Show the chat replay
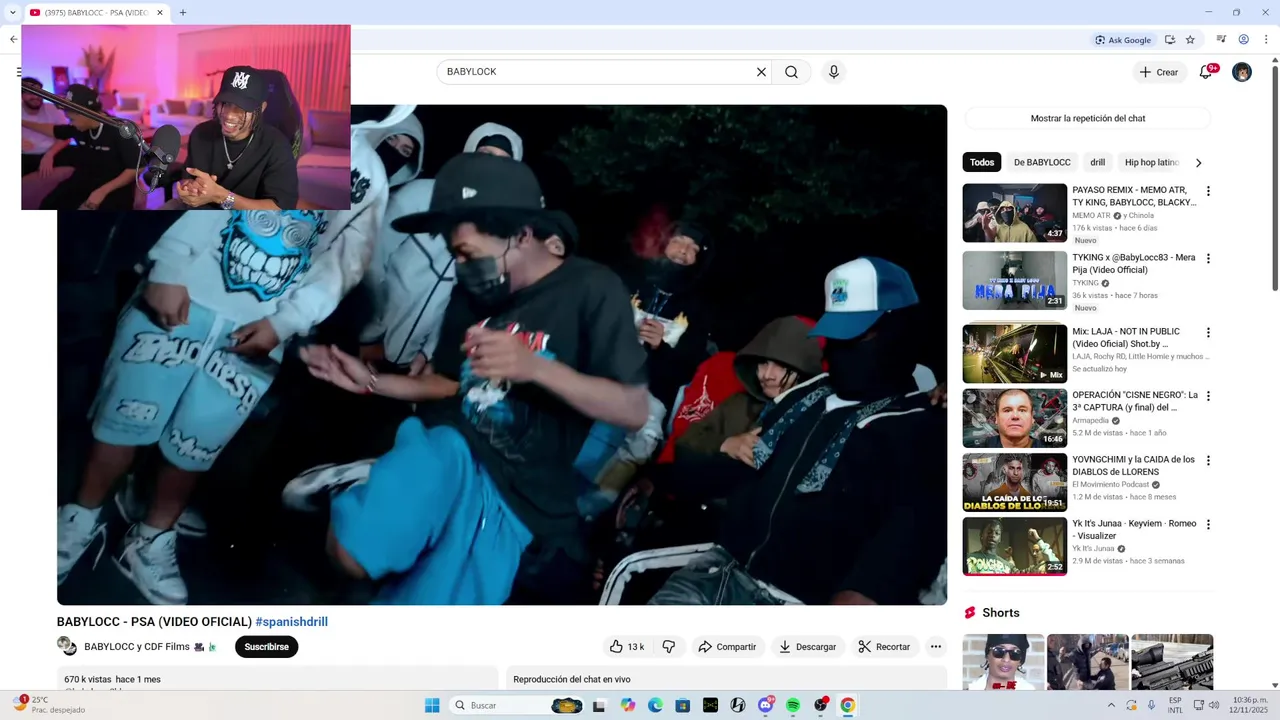This screenshot has height=720, width=1280. pos(1088,118)
